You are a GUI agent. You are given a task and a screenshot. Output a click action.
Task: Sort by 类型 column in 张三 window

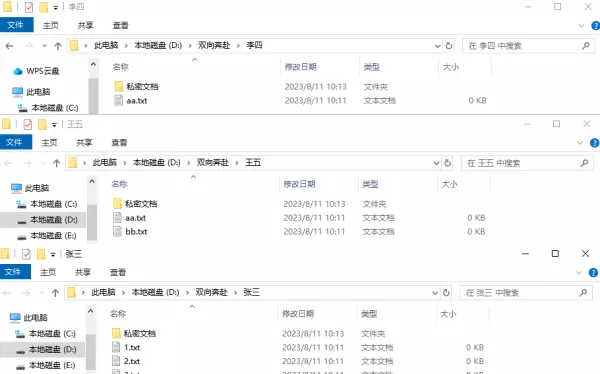pos(369,314)
